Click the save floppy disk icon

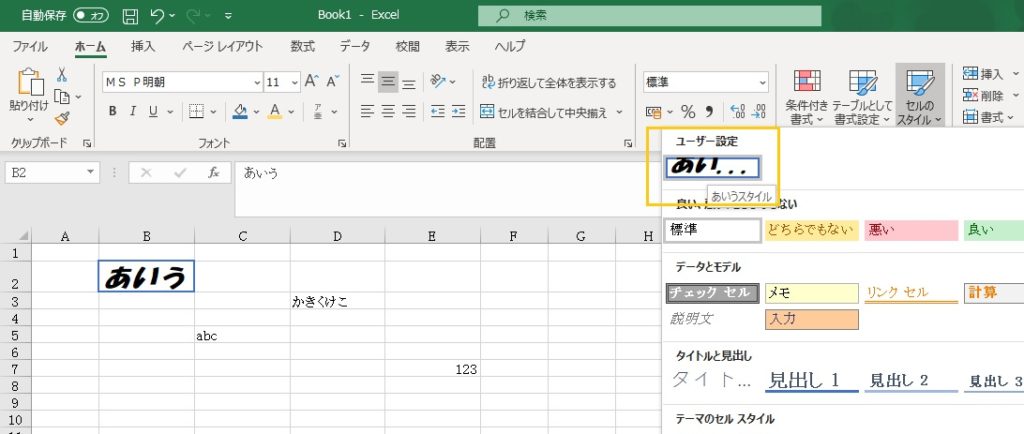[130, 16]
